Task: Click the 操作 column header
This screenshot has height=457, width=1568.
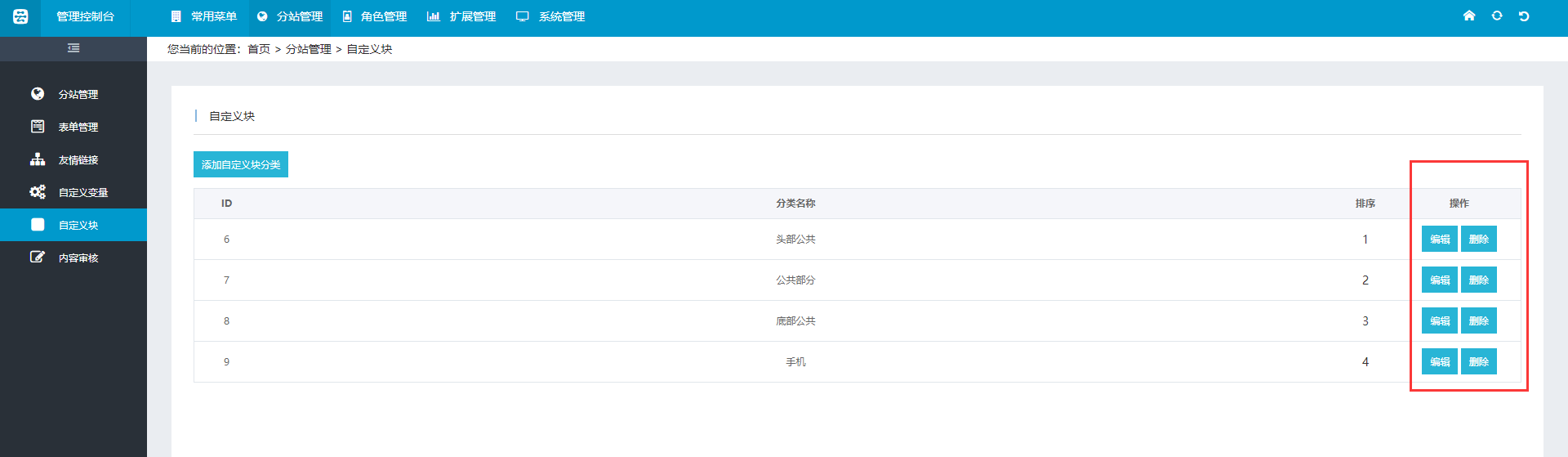Action: point(1459,204)
